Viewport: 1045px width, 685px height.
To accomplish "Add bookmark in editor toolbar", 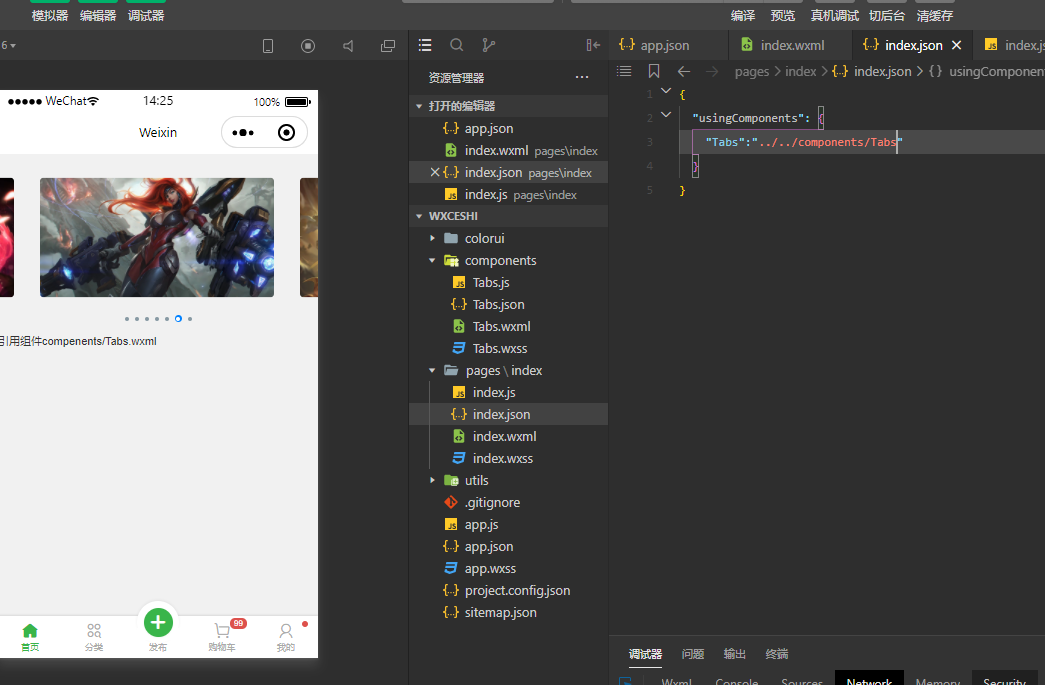I will (x=654, y=71).
